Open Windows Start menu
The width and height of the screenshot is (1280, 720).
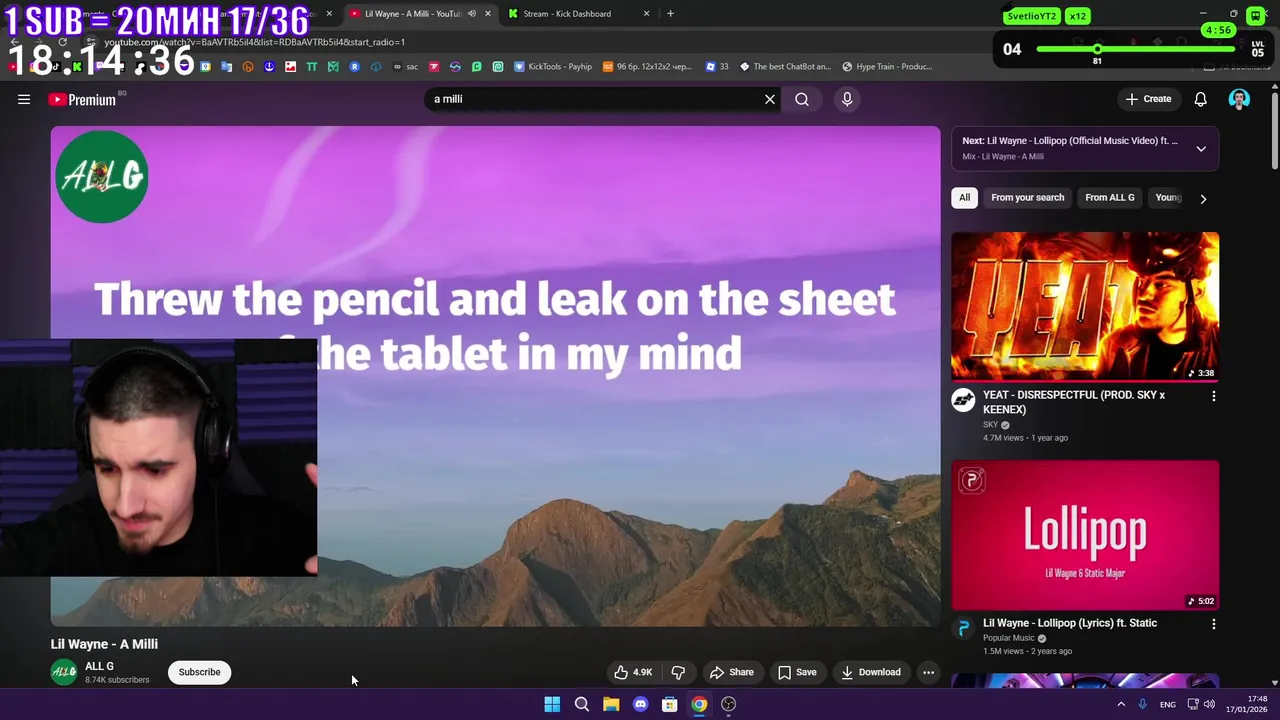click(x=552, y=704)
